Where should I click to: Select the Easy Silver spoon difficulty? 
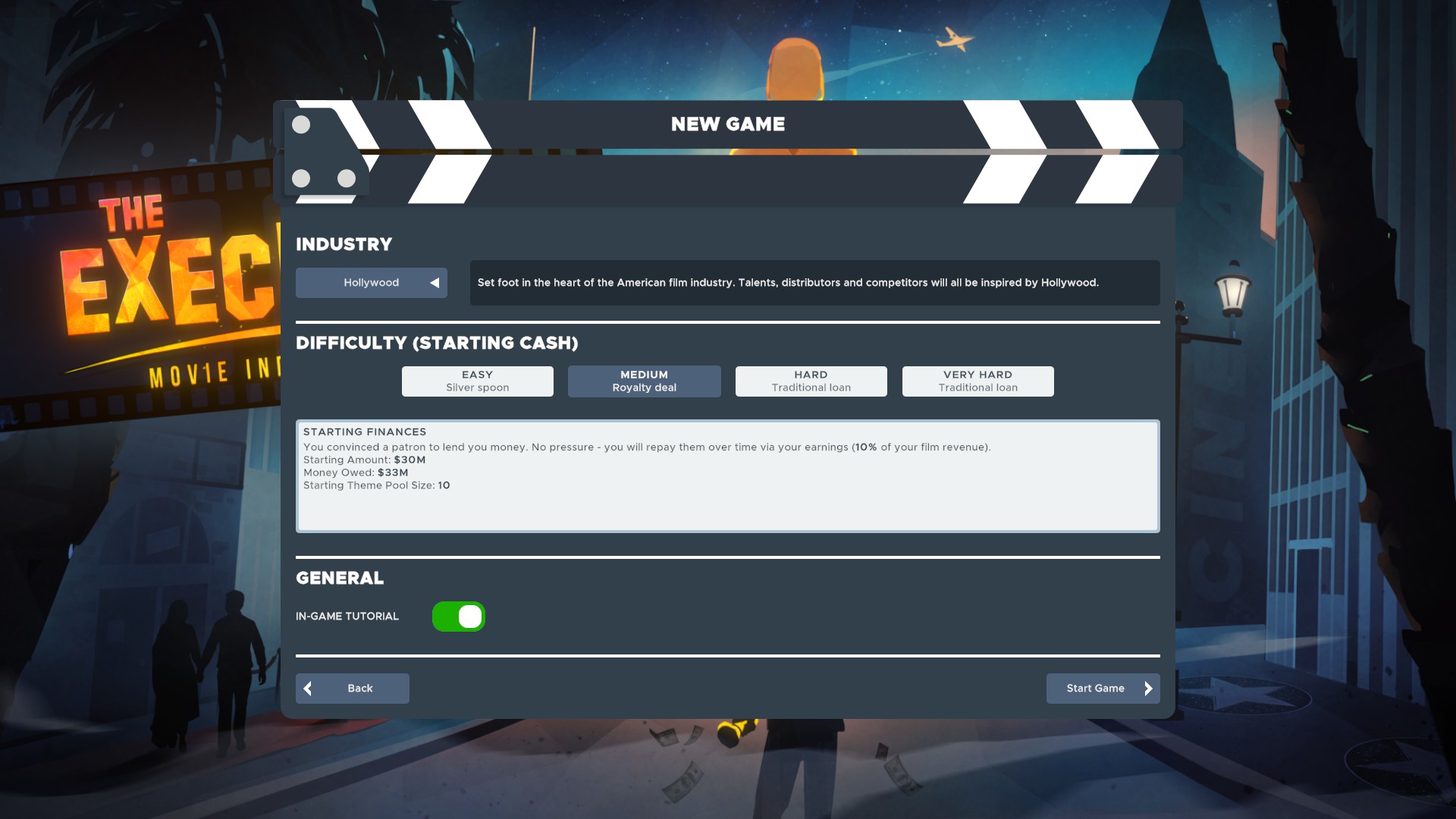coord(478,381)
